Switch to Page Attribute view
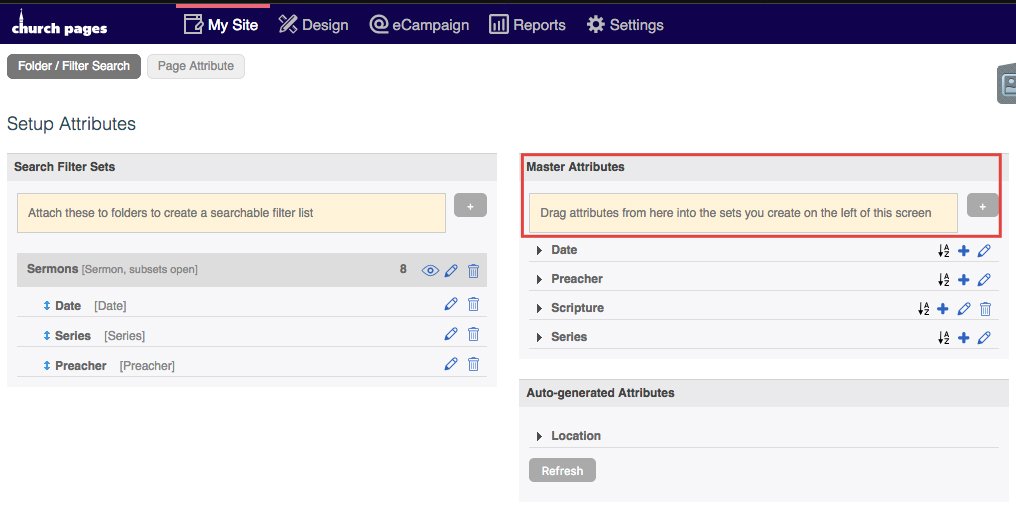Image resolution: width=1016 pixels, height=507 pixels. click(x=196, y=66)
